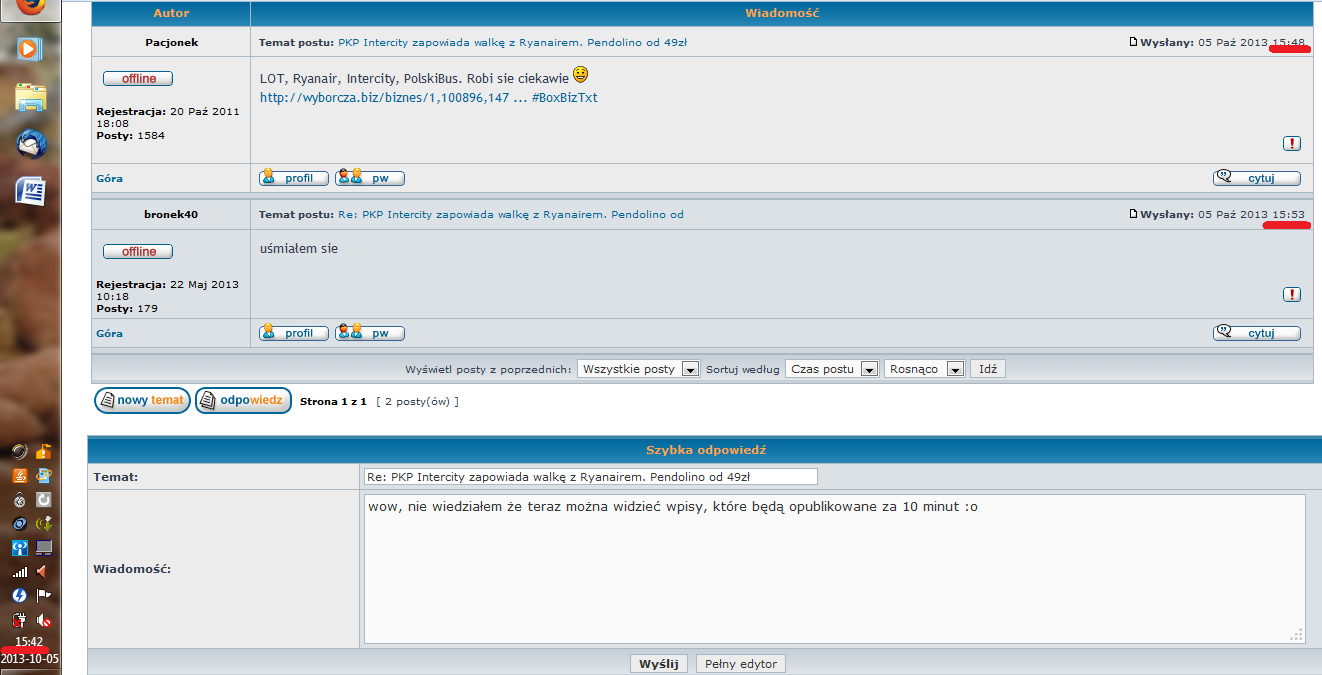Click the bronek40 author name
This screenshot has width=1322, height=675.
(x=171, y=215)
